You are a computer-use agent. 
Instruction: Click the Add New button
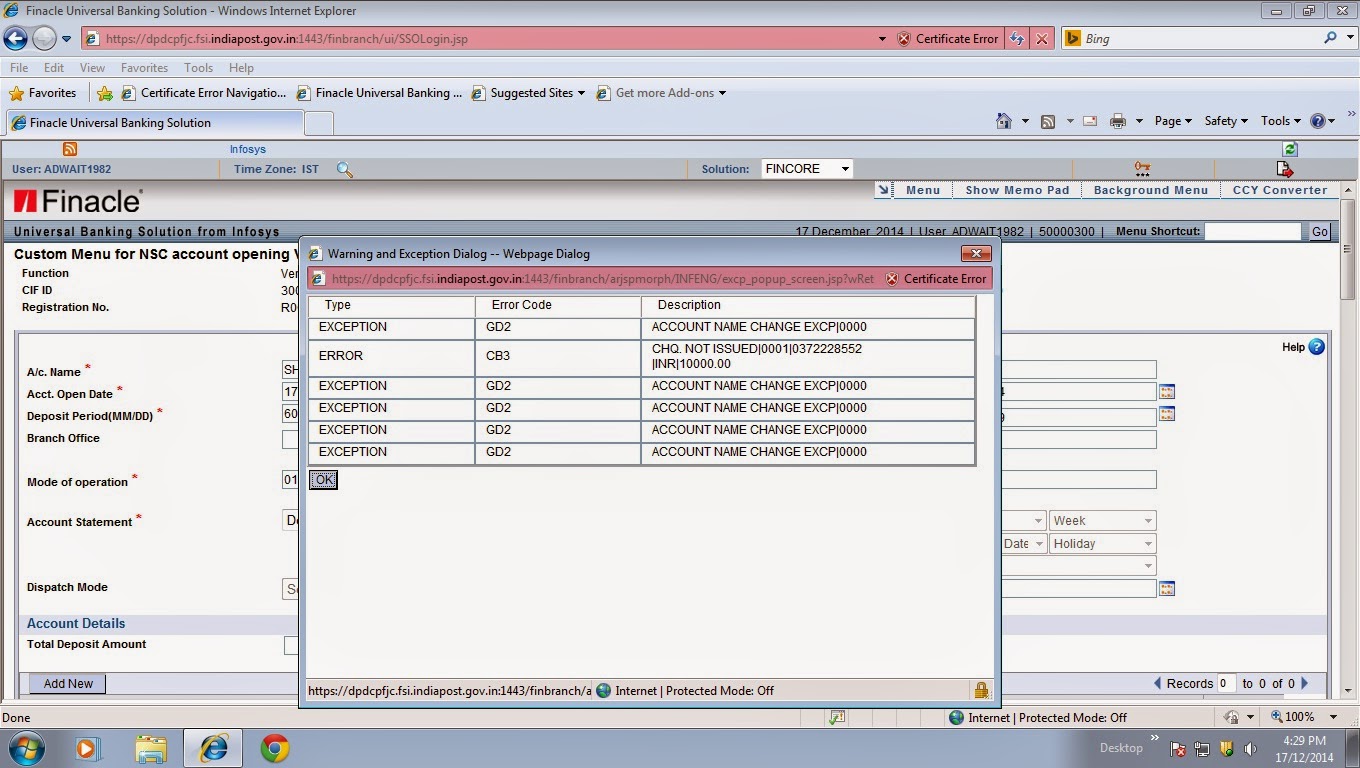pos(68,684)
